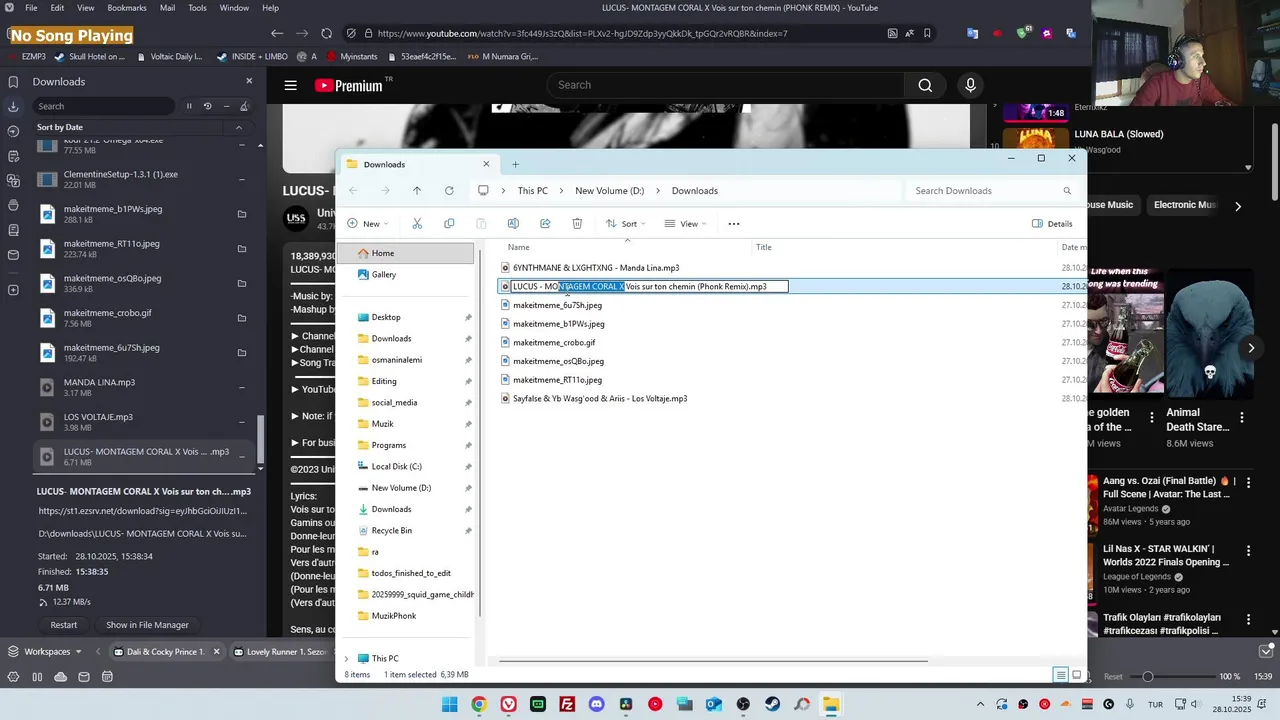Image resolution: width=1280 pixels, height=720 pixels.
Task: Click the Share icon in Explorer toolbar
Action: [545, 224]
